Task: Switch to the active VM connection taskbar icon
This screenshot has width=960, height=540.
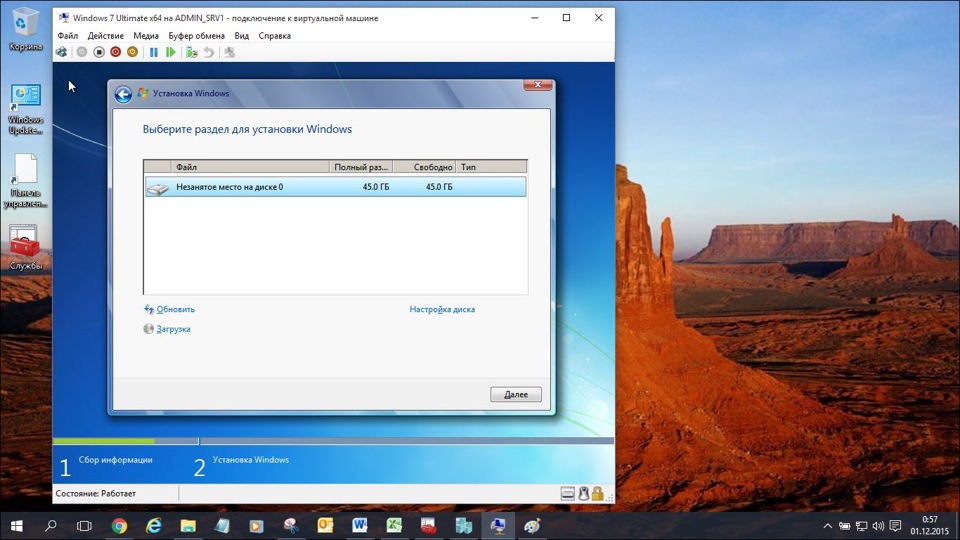Action: tap(498, 526)
